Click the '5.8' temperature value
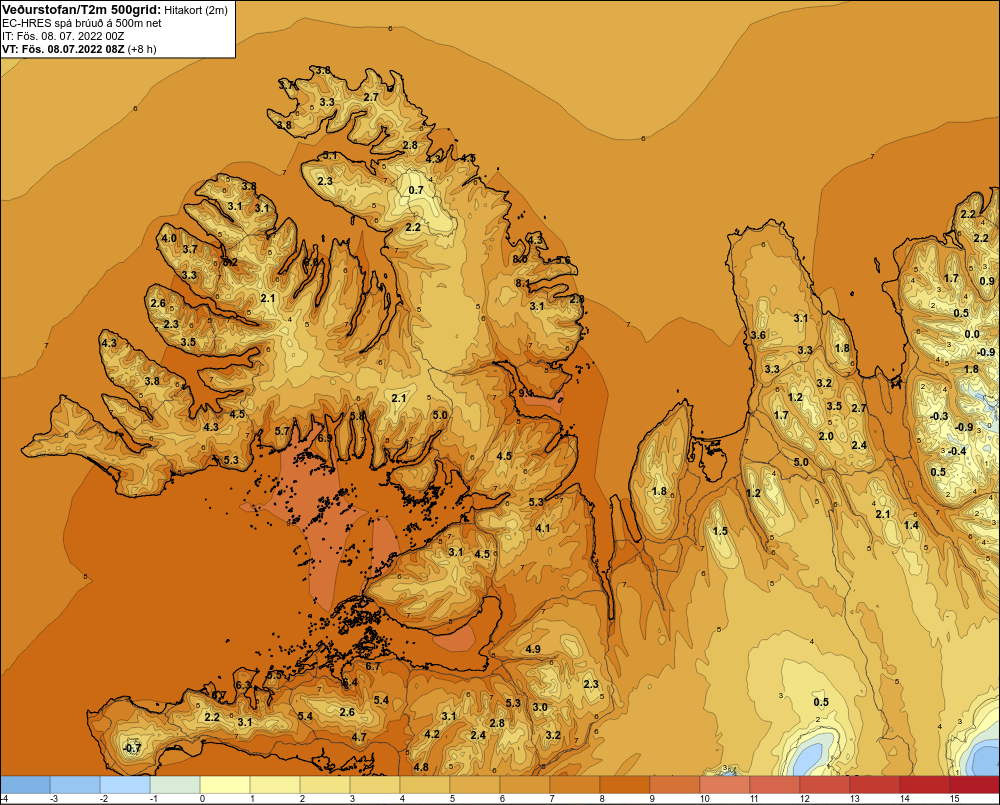 358,416
